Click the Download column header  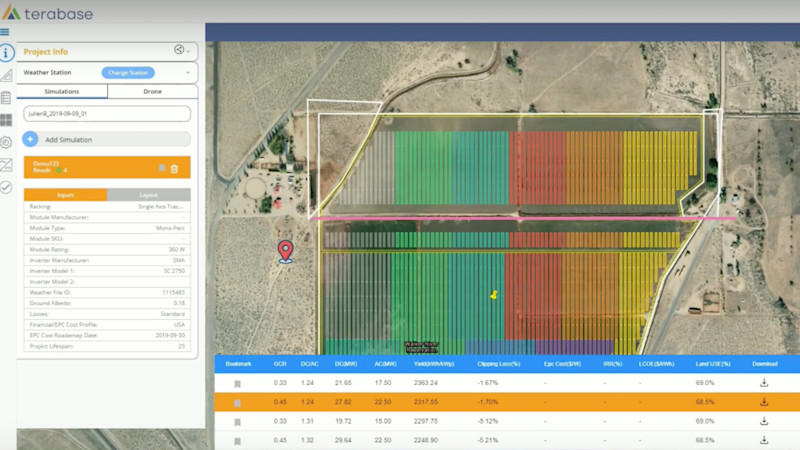[765, 364]
